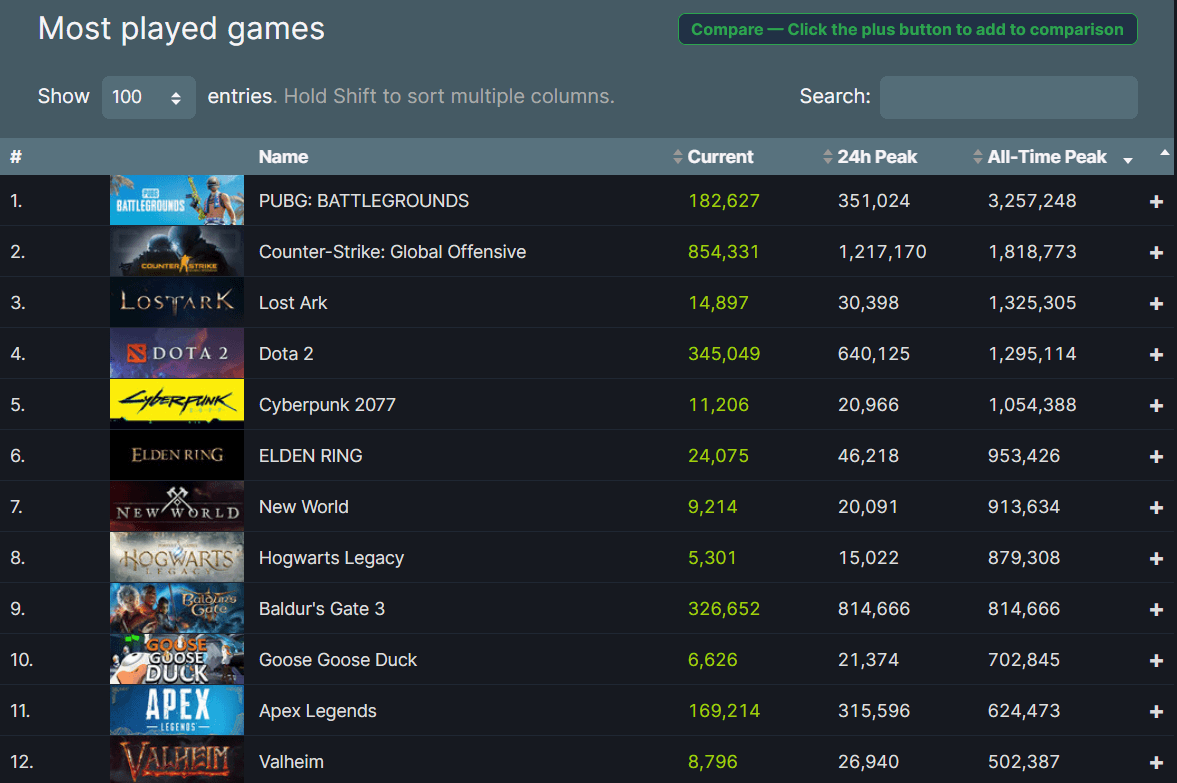Click the green Compare banner button
The width and height of the screenshot is (1177, 783).
907,29
